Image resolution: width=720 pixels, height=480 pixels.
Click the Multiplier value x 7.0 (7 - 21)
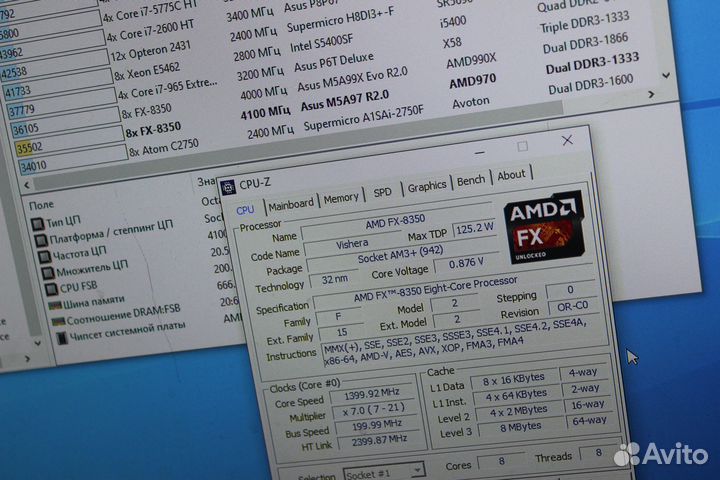tap(374, 411)
